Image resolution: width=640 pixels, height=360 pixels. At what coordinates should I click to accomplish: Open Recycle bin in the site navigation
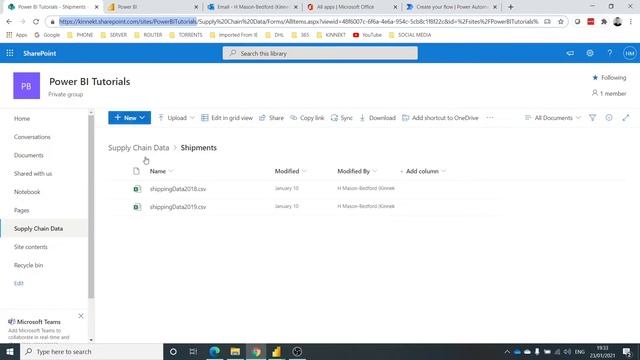[29, 265]
